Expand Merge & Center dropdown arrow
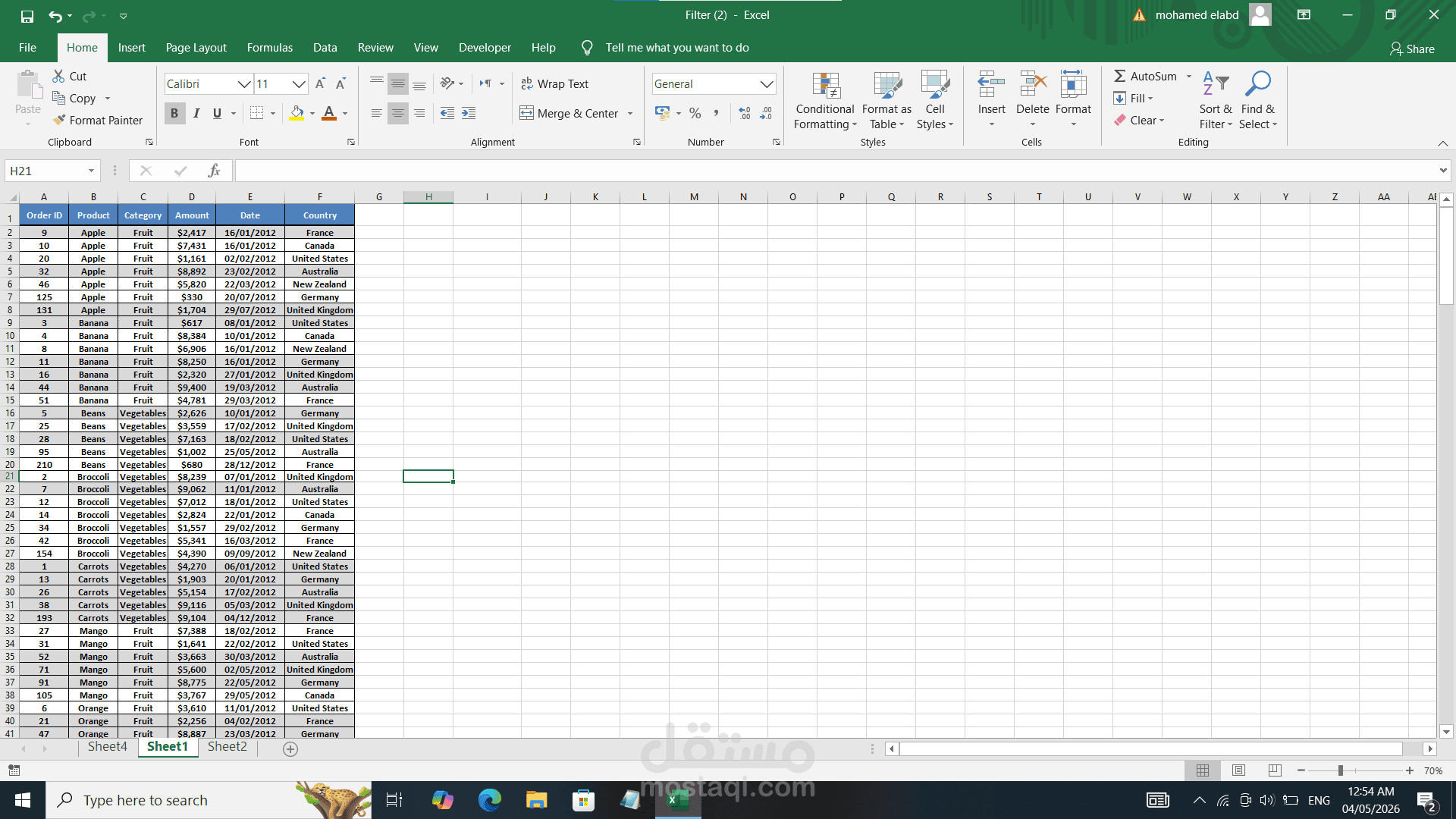This screenshot has height=819, width=1456. (x=630, y=114)
